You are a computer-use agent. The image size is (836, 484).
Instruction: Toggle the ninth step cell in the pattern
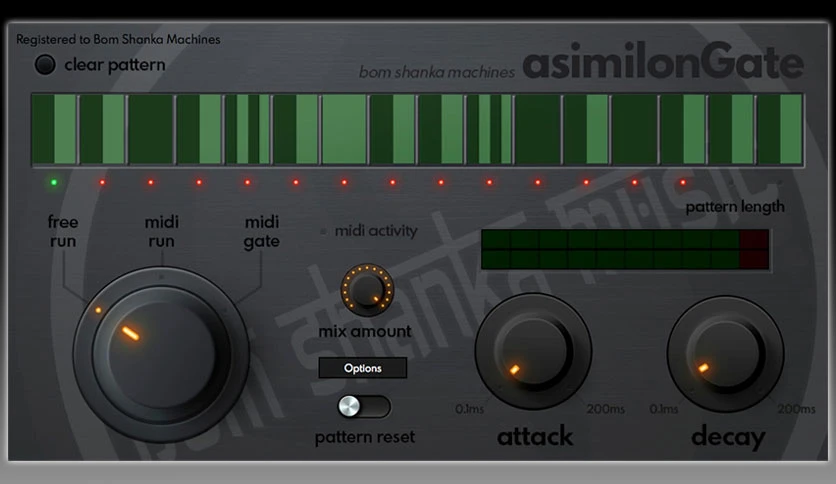[441, 129]
